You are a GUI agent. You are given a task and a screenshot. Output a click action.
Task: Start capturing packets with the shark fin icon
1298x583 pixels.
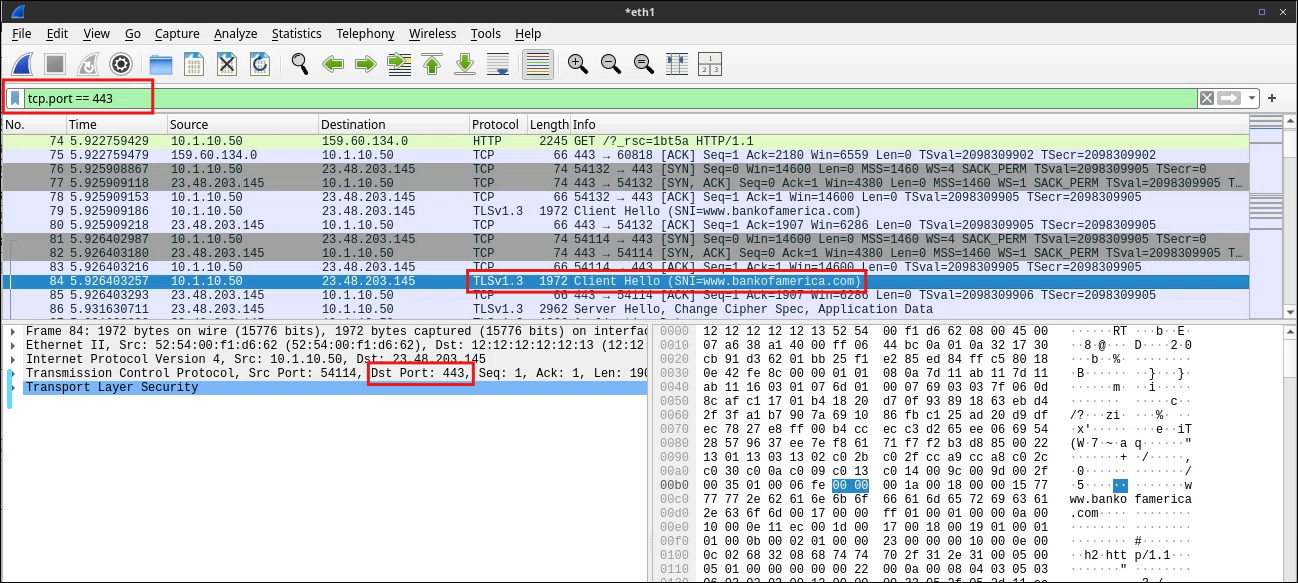point(22,64)
